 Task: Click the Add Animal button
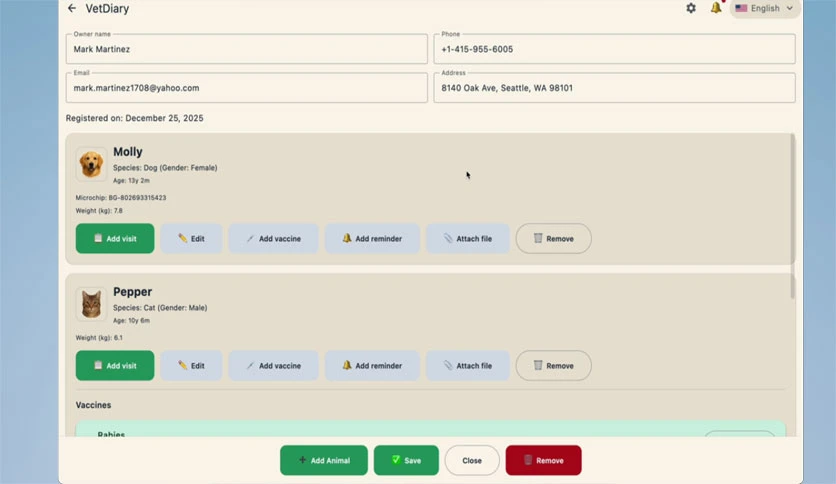pyautogui.click(x=324, y=460)
